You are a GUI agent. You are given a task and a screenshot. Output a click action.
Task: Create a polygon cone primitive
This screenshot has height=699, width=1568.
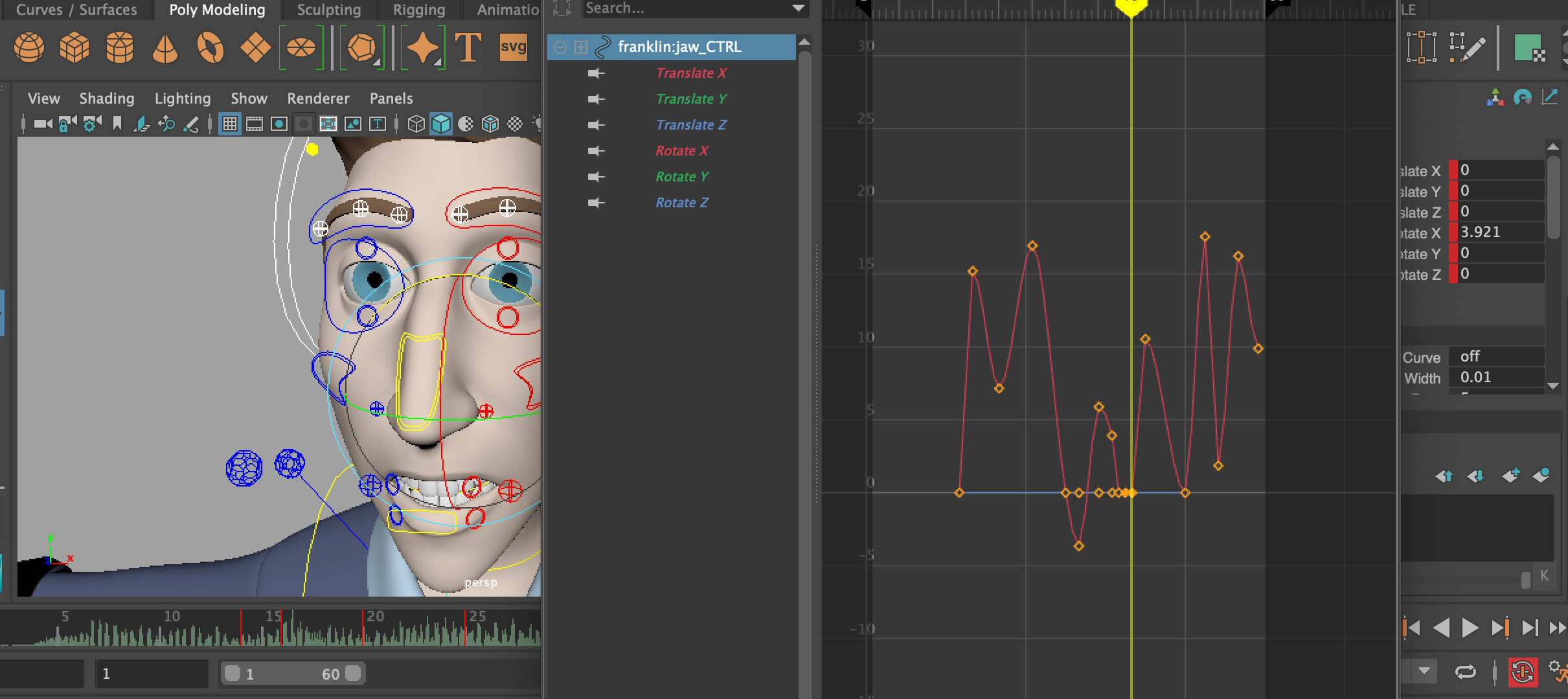[165, 47]
